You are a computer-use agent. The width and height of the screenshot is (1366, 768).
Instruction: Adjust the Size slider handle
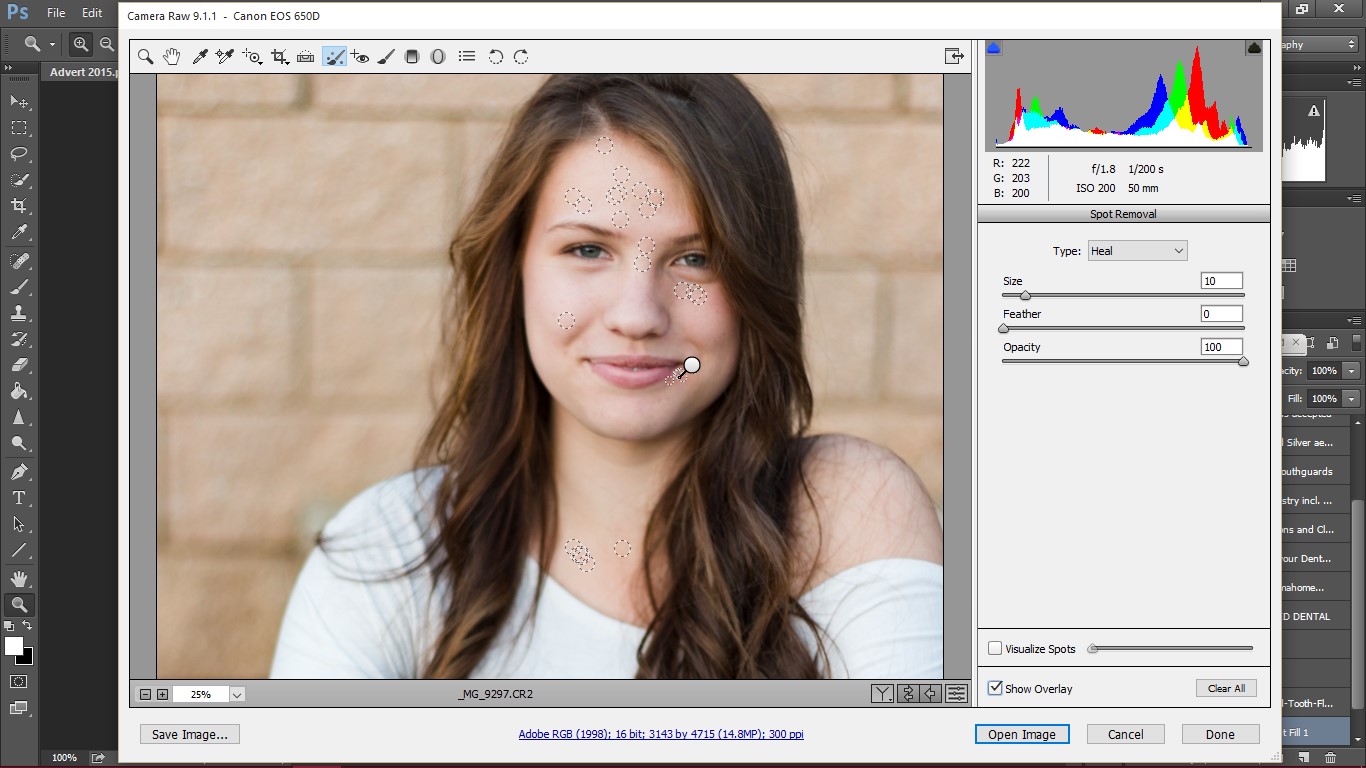pyautogui.click(x=1025, y=296)
